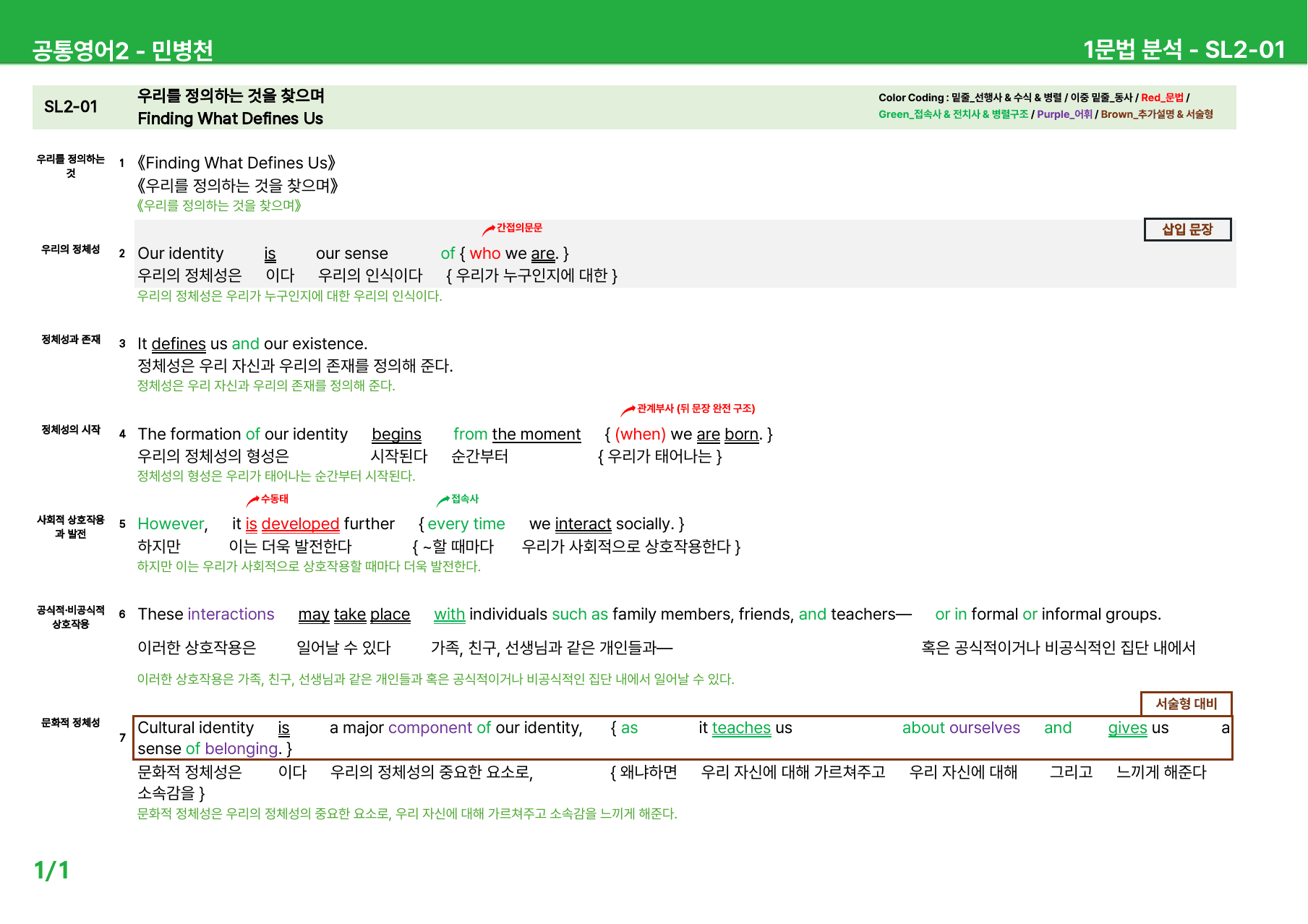Viewport: 1308px width, 924px height.
Task: Click the purple 'component' in sentence 7
Action: (429, 728)
